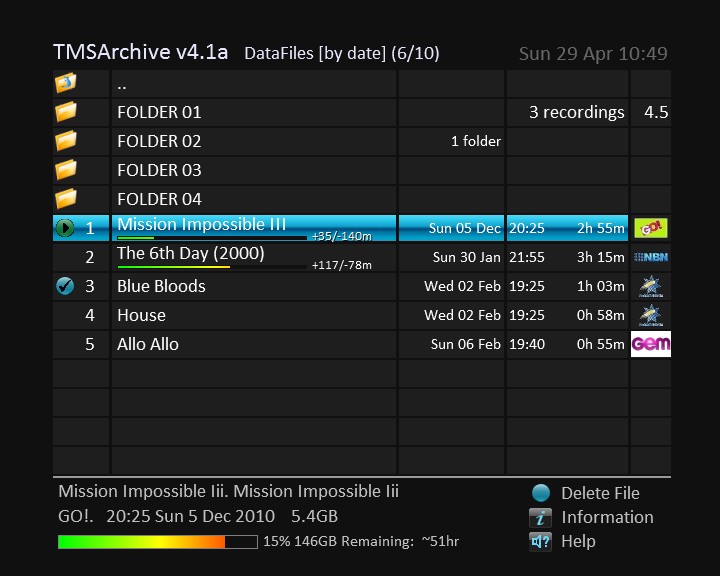Screen dimensions: 720x576
Task: Click the channel logo in House row
Action: [x=650, y=315]
